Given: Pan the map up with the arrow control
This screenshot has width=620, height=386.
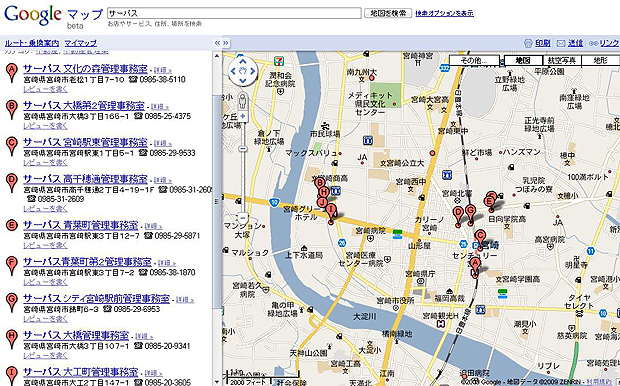Looking at the screenshot, I should tap(242, 61).
